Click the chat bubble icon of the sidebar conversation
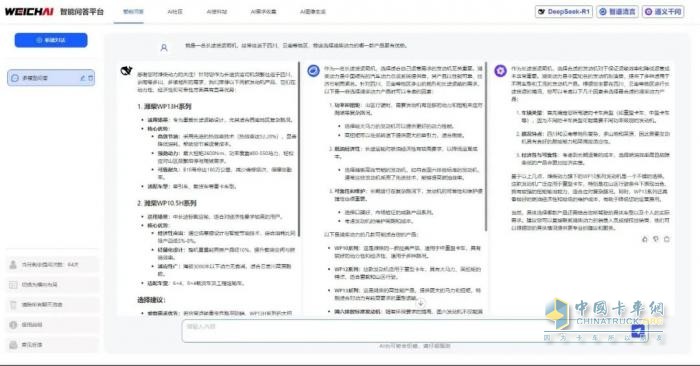Screen dimensions: 700x366 15,78
